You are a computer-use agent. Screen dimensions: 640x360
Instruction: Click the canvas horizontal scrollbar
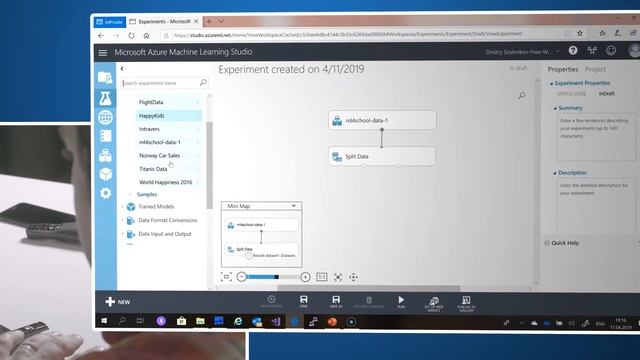pyautogui.click(x=369, y=288)
